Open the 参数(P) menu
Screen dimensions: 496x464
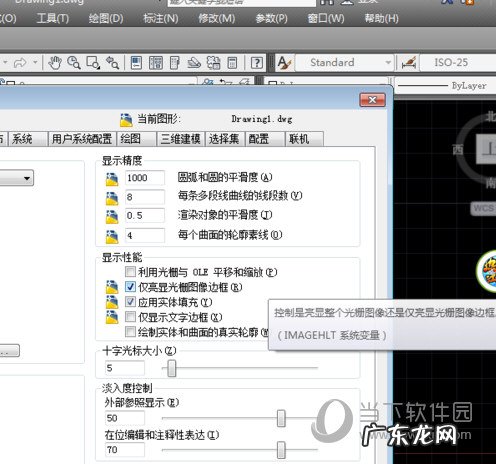click(271, 18)
